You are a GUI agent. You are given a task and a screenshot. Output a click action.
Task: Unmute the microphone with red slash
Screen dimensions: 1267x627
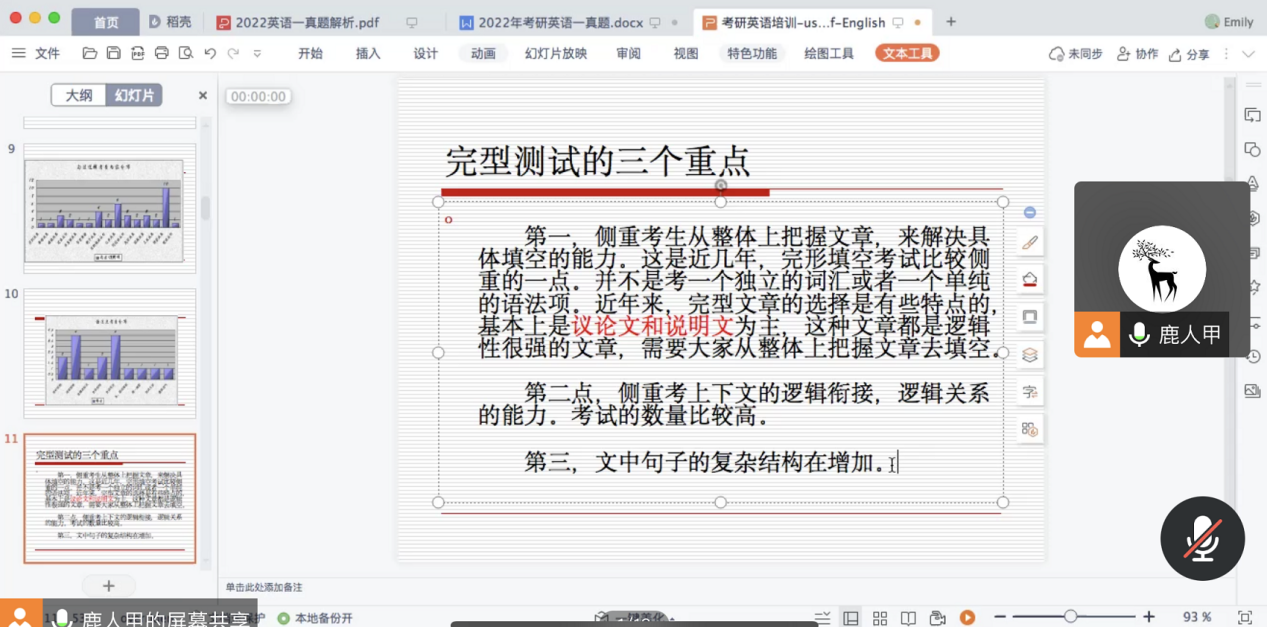1202,538
